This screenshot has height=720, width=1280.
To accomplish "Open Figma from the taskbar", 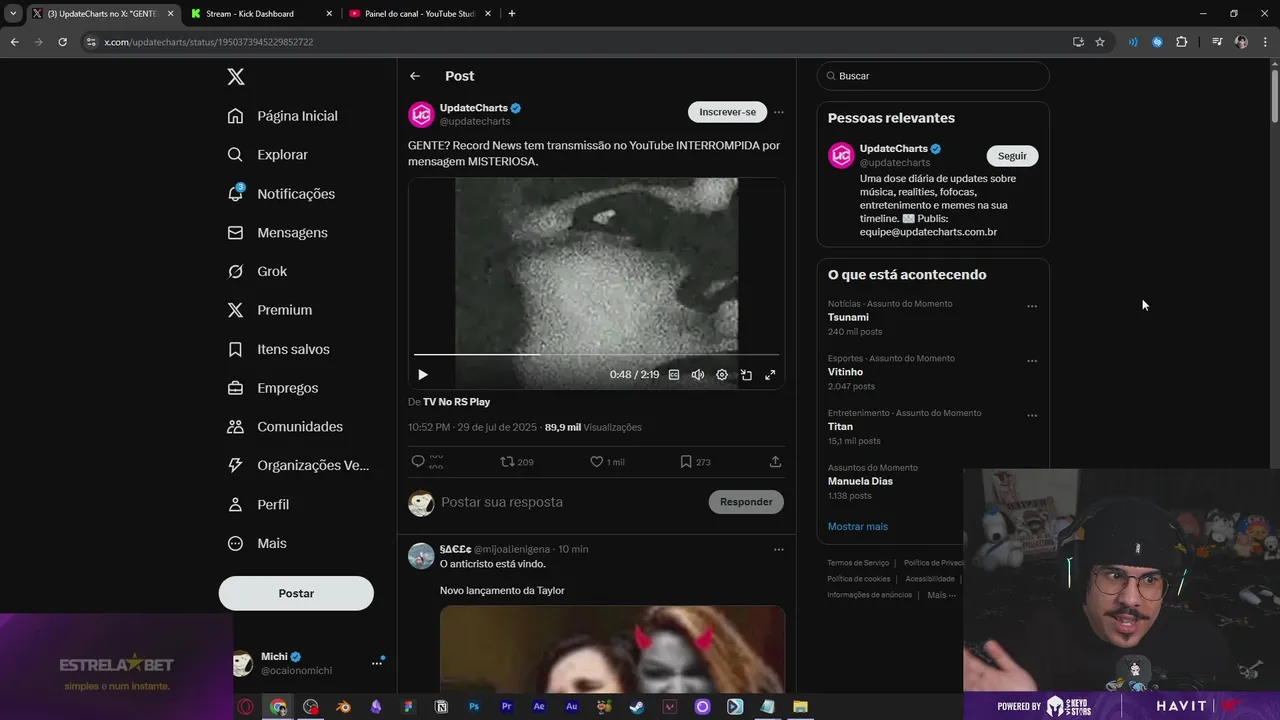I will [x=408, y=706].
